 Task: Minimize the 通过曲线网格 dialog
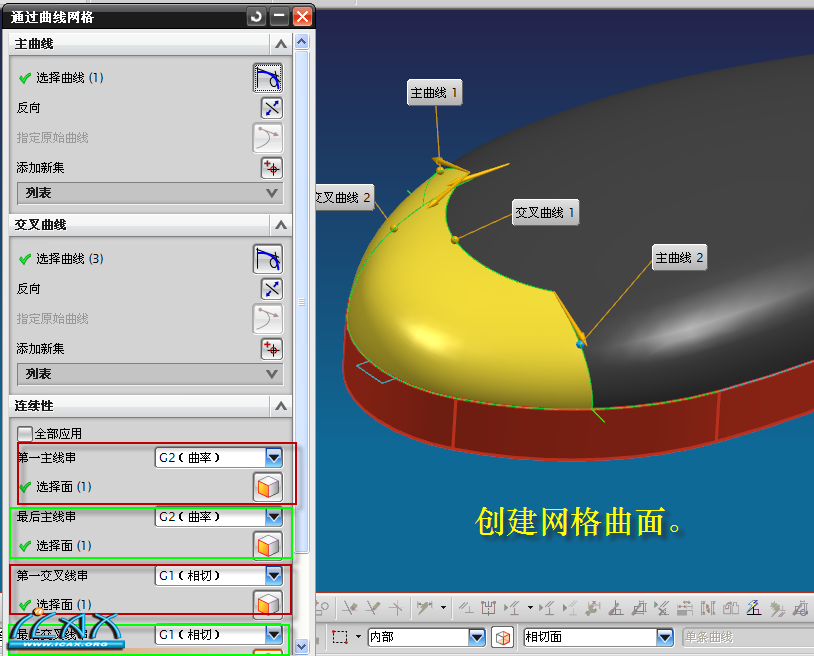point(279,17)
